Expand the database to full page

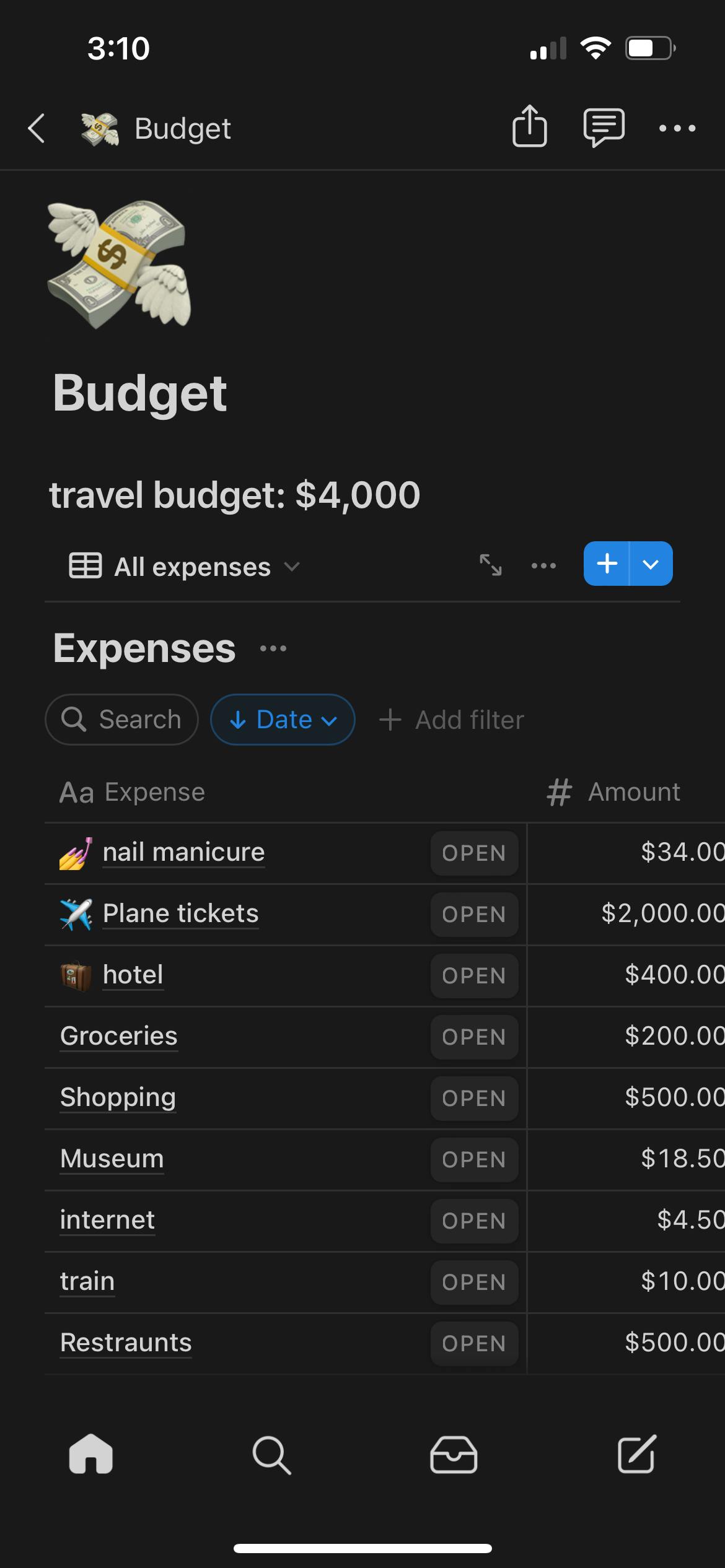click(491, 565)
